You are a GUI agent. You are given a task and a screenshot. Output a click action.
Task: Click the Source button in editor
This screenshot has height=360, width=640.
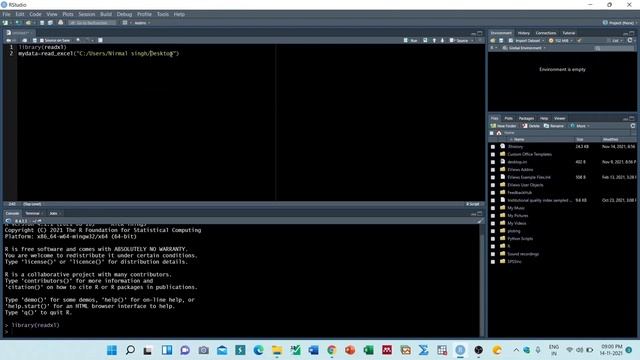[x=459, y=40]
